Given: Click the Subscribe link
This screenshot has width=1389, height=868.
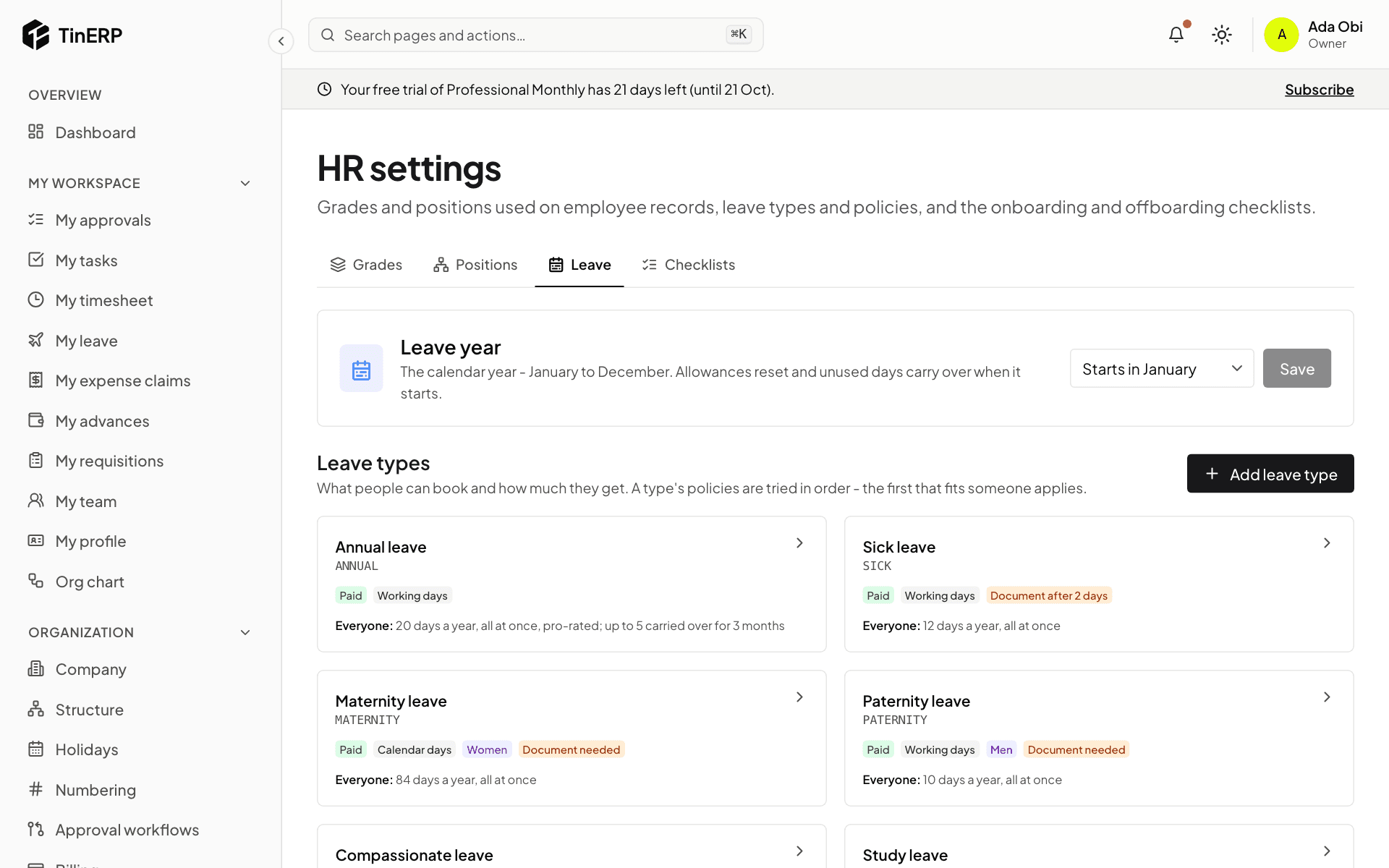Looking at the screenshot, I should click(1319, 90).
